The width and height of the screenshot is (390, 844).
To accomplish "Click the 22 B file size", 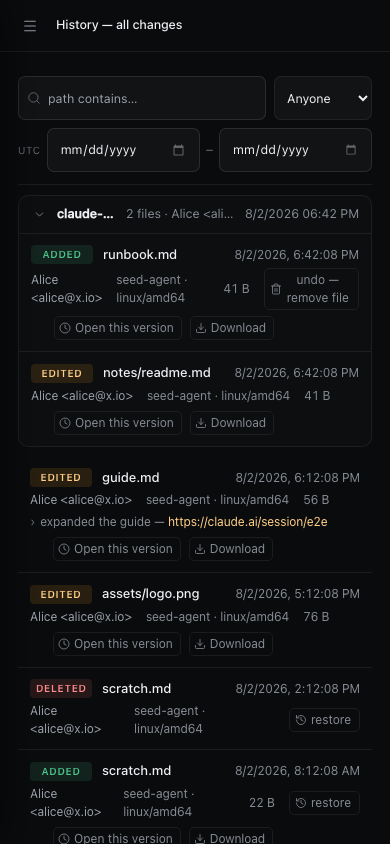I will pos(262,803).
